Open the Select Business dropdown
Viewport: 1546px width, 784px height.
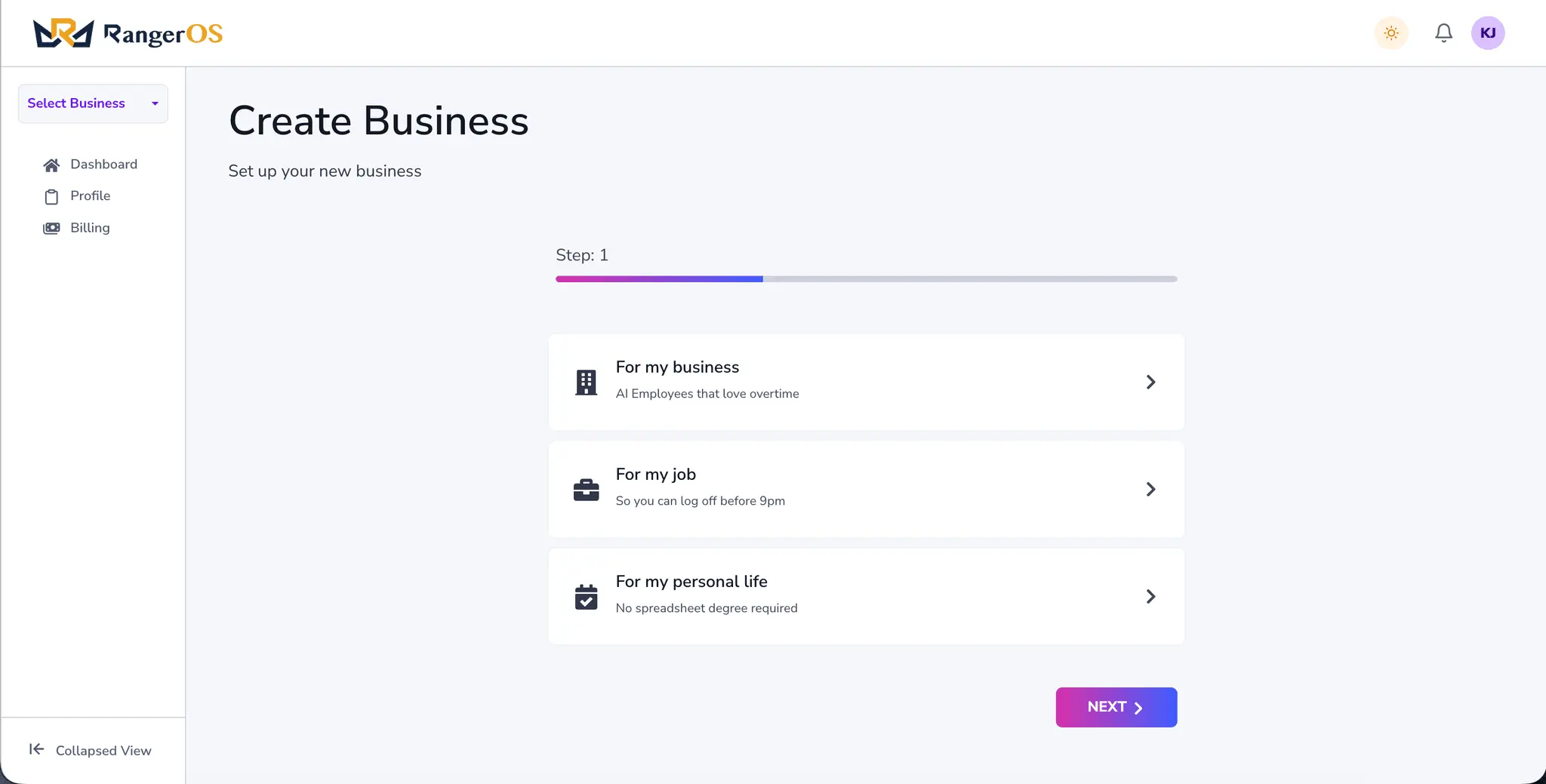(x=93, y=103)
